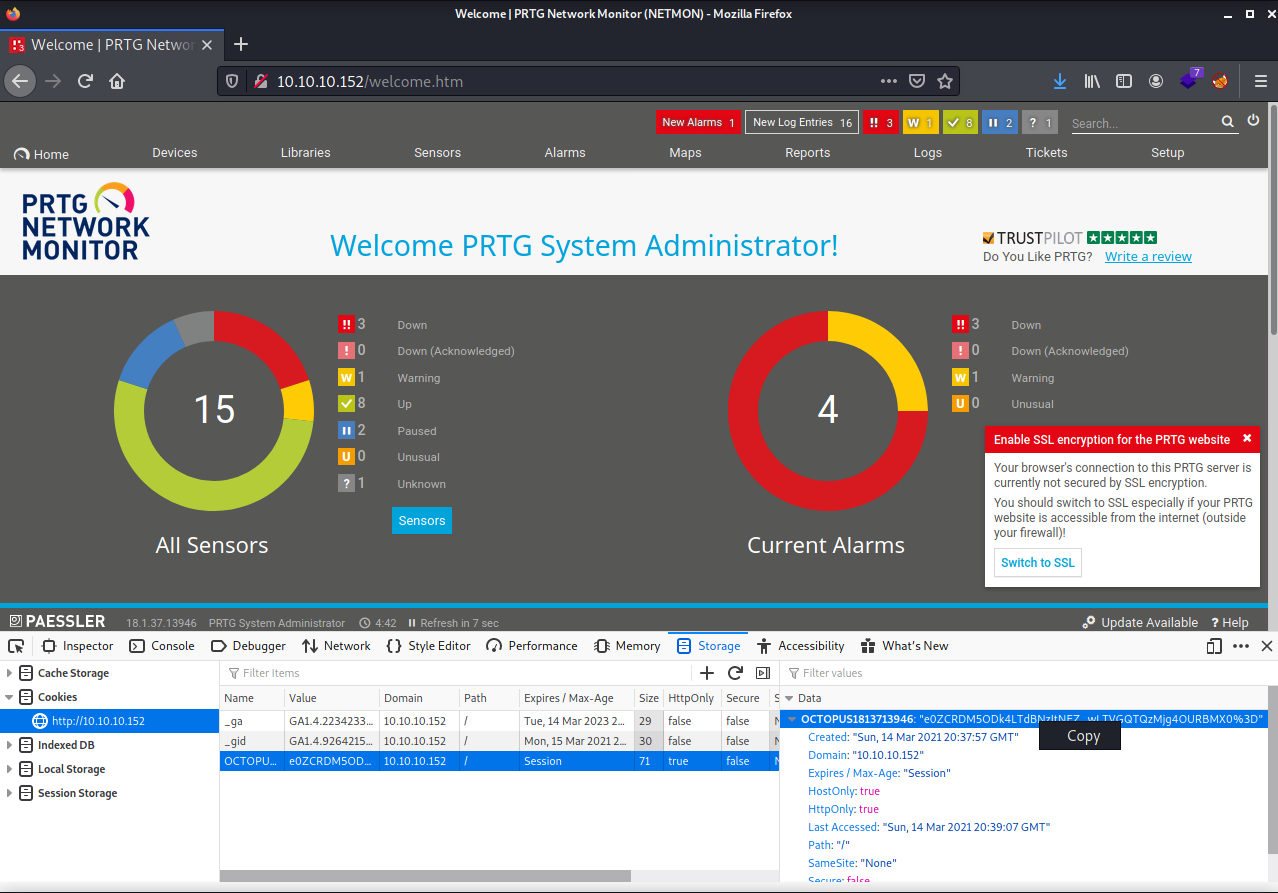Collapse the Data section in cookie details
The width and height of the screenshot is (1278, 893).
(x=788, y=698)
